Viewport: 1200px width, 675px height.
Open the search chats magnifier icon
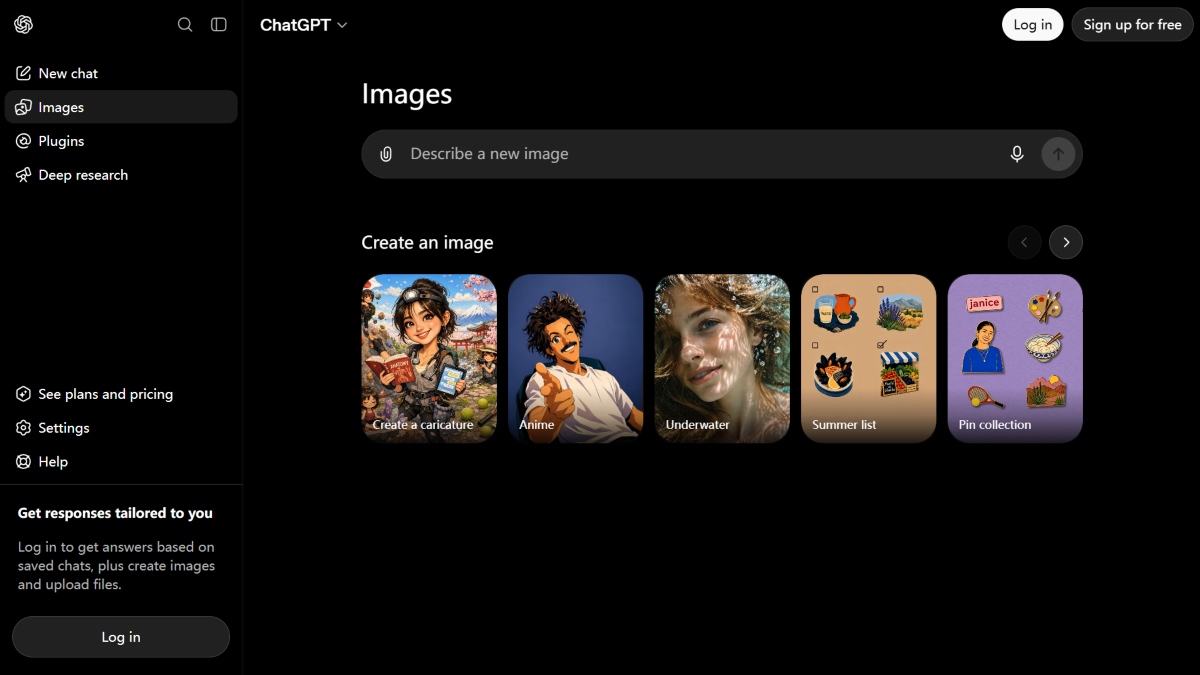coord(185,25)
